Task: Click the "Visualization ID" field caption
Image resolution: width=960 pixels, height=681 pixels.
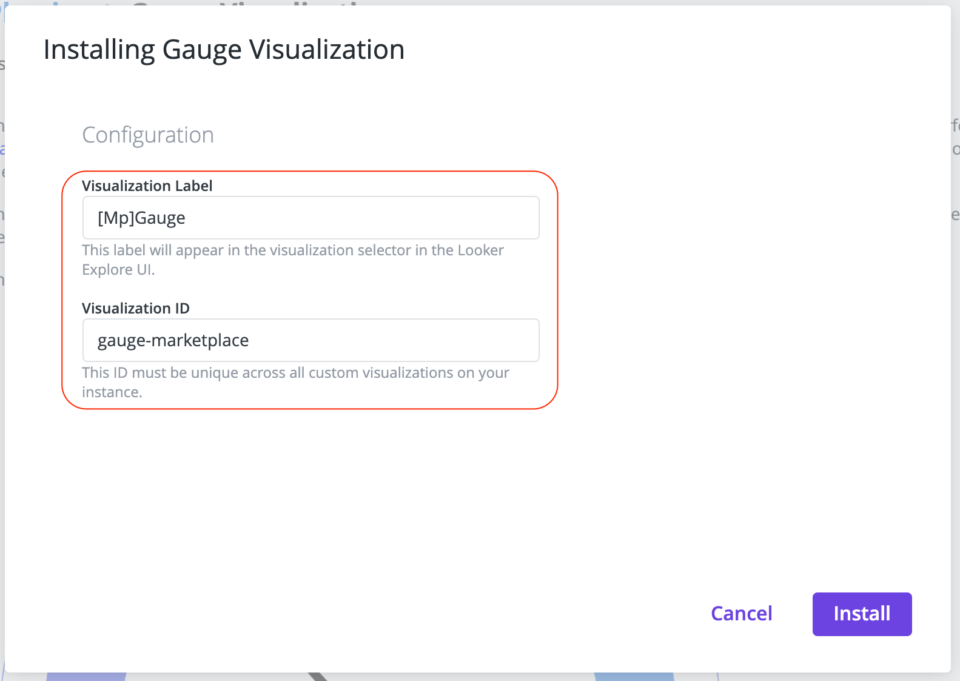Action: pos(138,308)
